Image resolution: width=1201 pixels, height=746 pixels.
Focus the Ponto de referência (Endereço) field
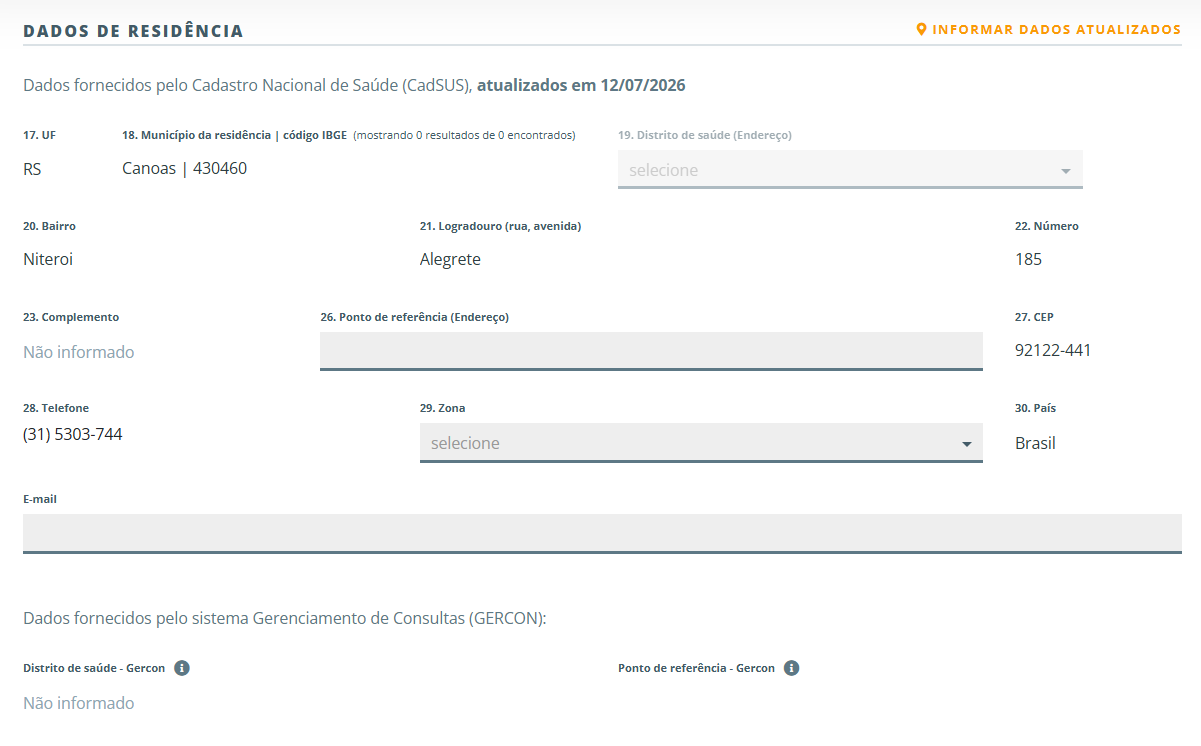651,351
